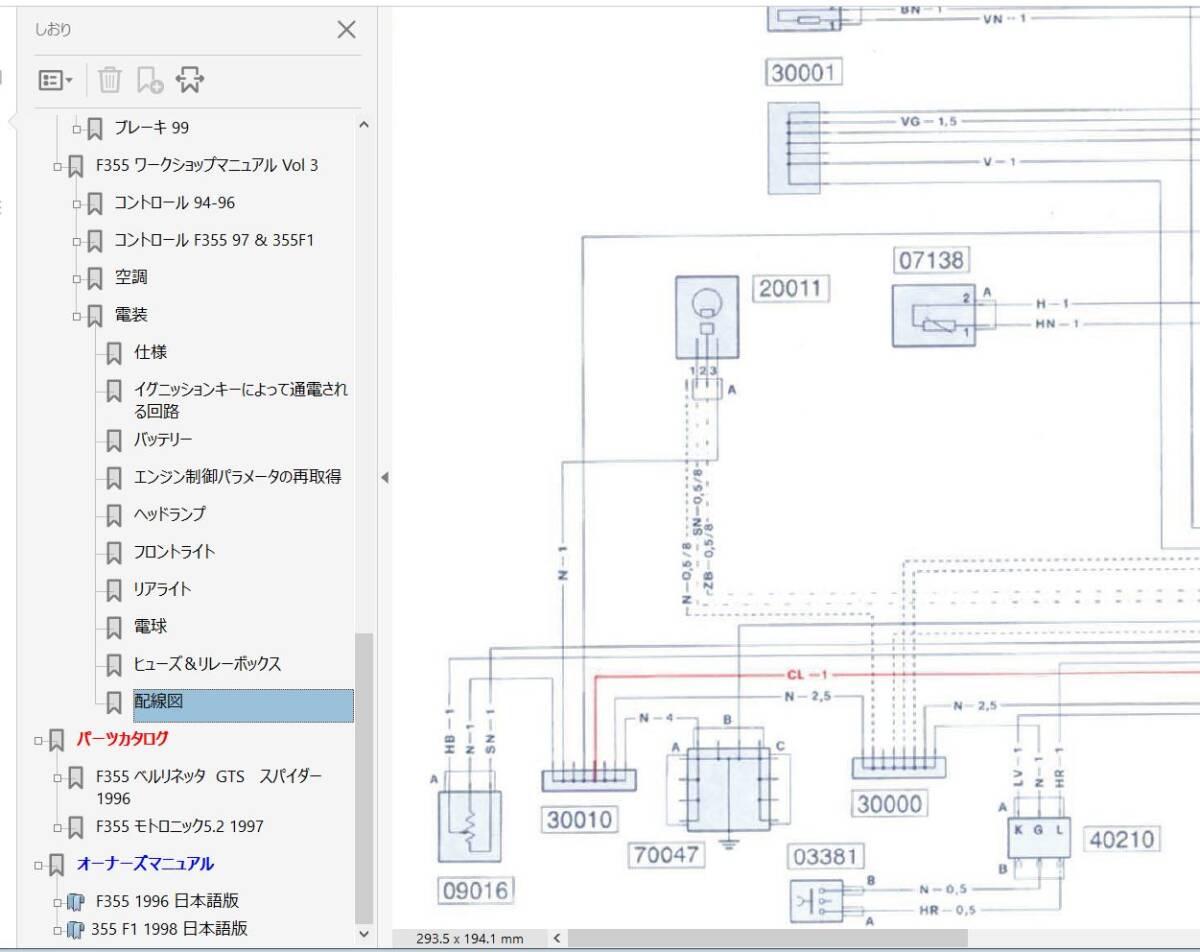Open コントロール F355 97 & 355F1 bookmark
Screen dimensions: 1200x952
pyautogui.click(x=214, y=240)
